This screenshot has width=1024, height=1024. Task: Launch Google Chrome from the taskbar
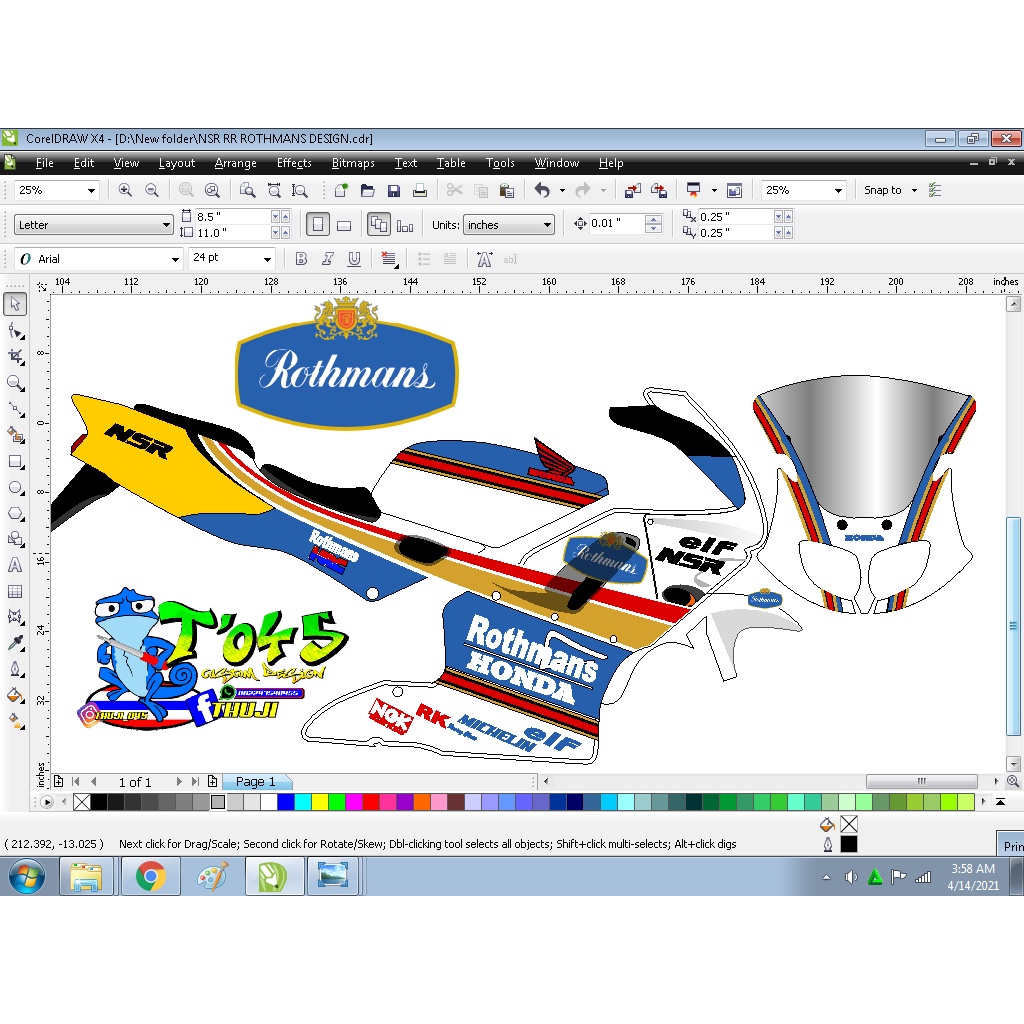click(x=150, y=878)
